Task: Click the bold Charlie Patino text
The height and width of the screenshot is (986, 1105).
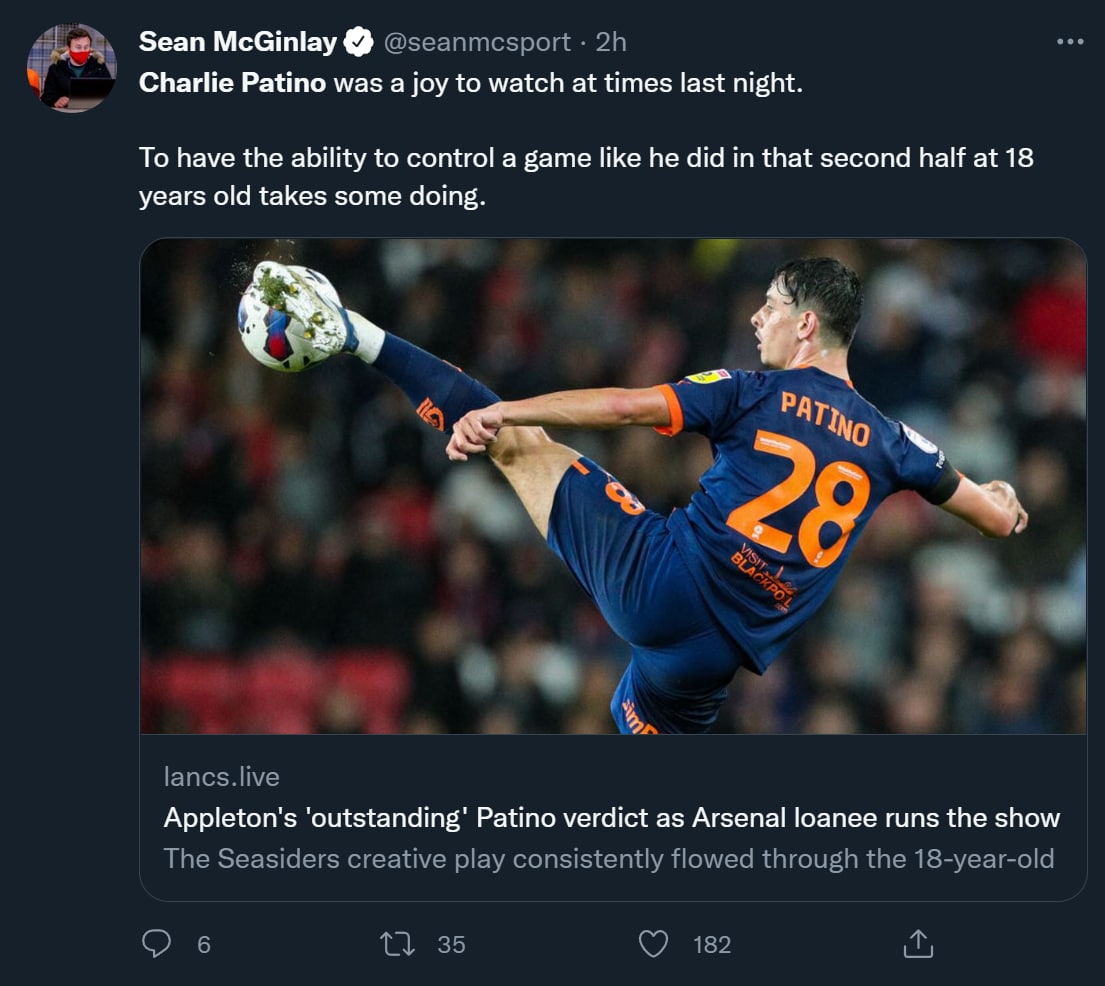Action: click(x=232, y=82)
